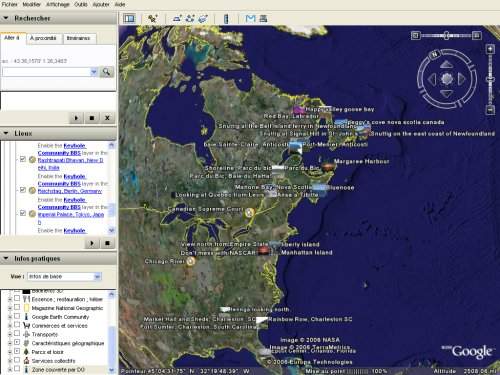Click the navigation pan up arrow

point(446,64)
